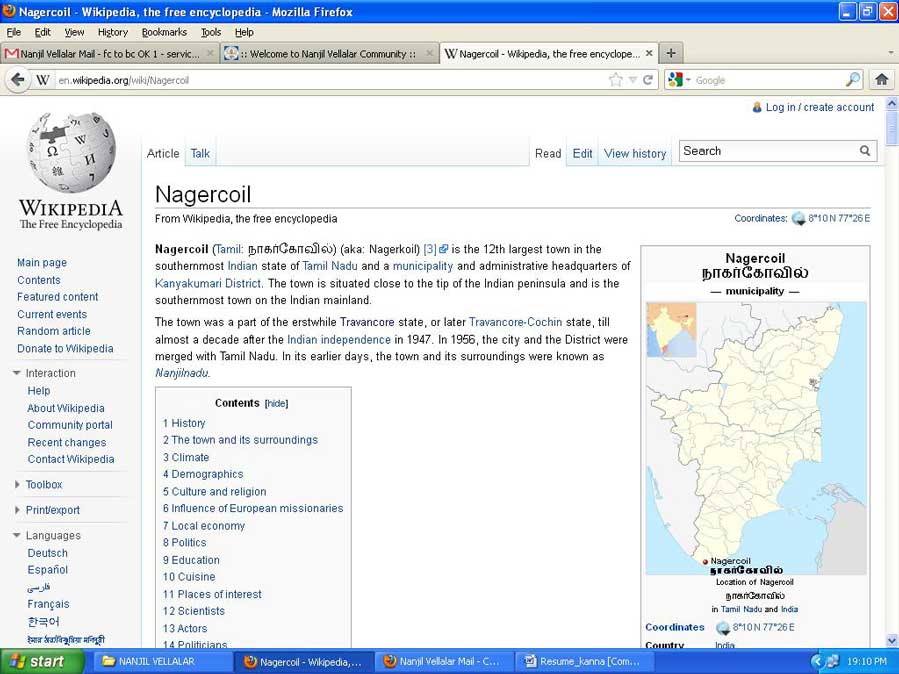Image resolution: width=899 pixels, height=674 pixels.
Task: Hide the Contents table via hide toggle
Action: pos(276,404)
